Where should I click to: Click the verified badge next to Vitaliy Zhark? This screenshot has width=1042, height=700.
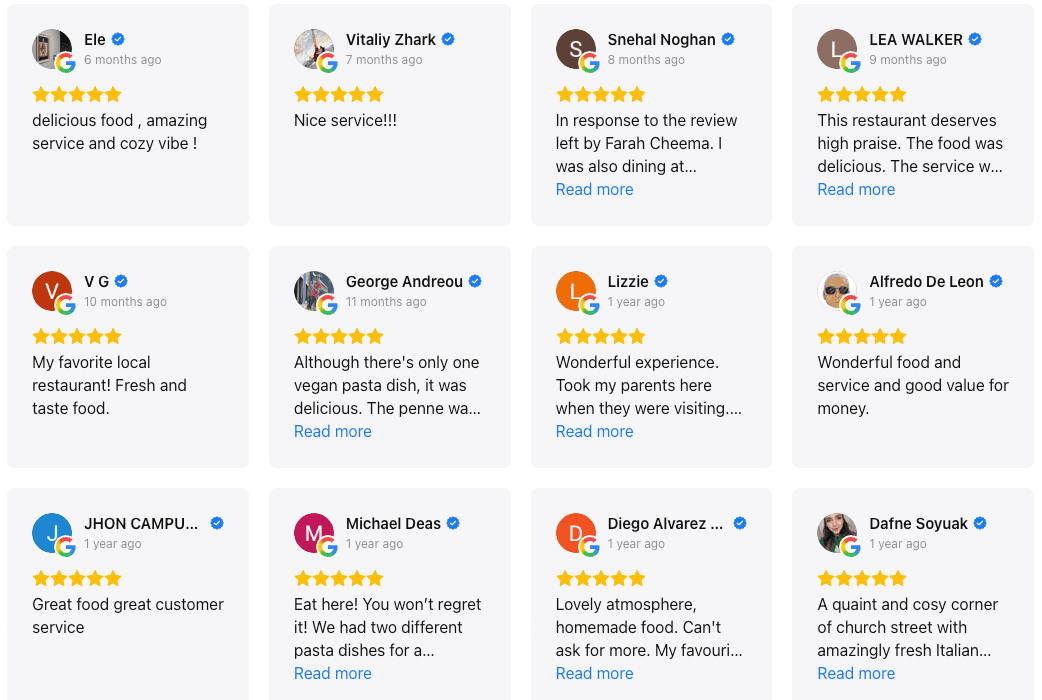click(x=447, y=39)
